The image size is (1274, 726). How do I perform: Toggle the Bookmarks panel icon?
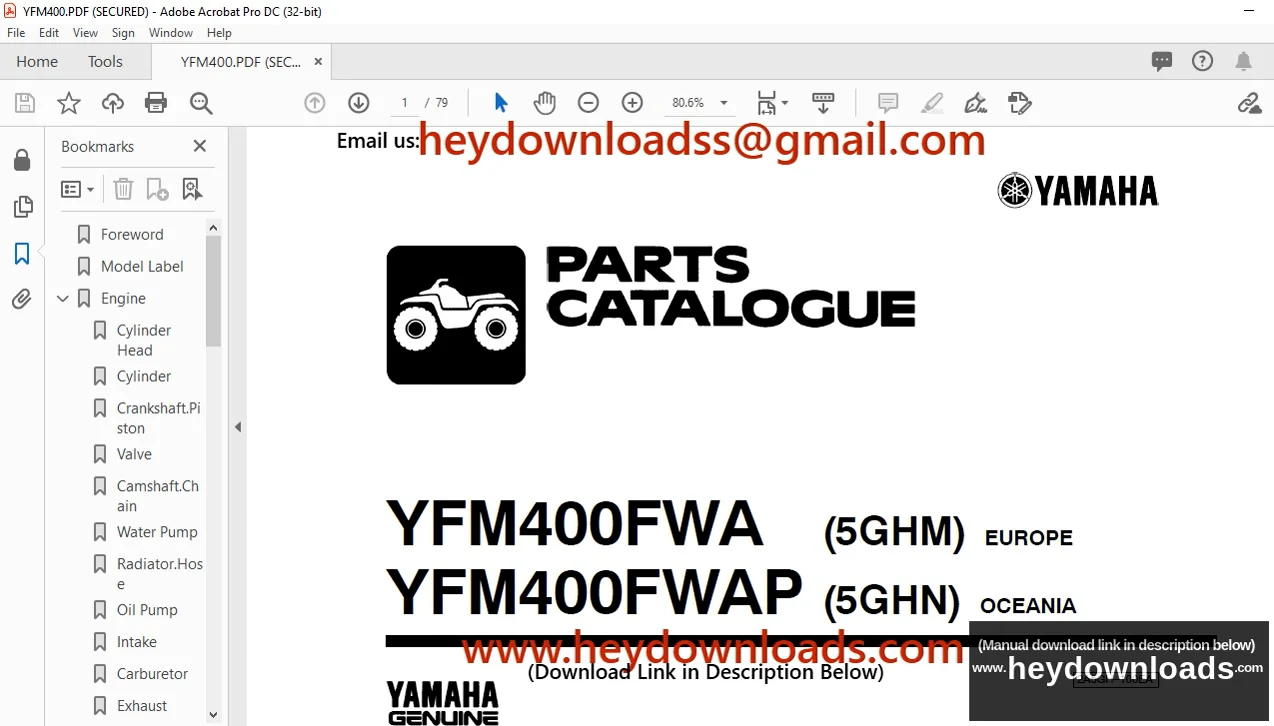click(x=21, y=253)
